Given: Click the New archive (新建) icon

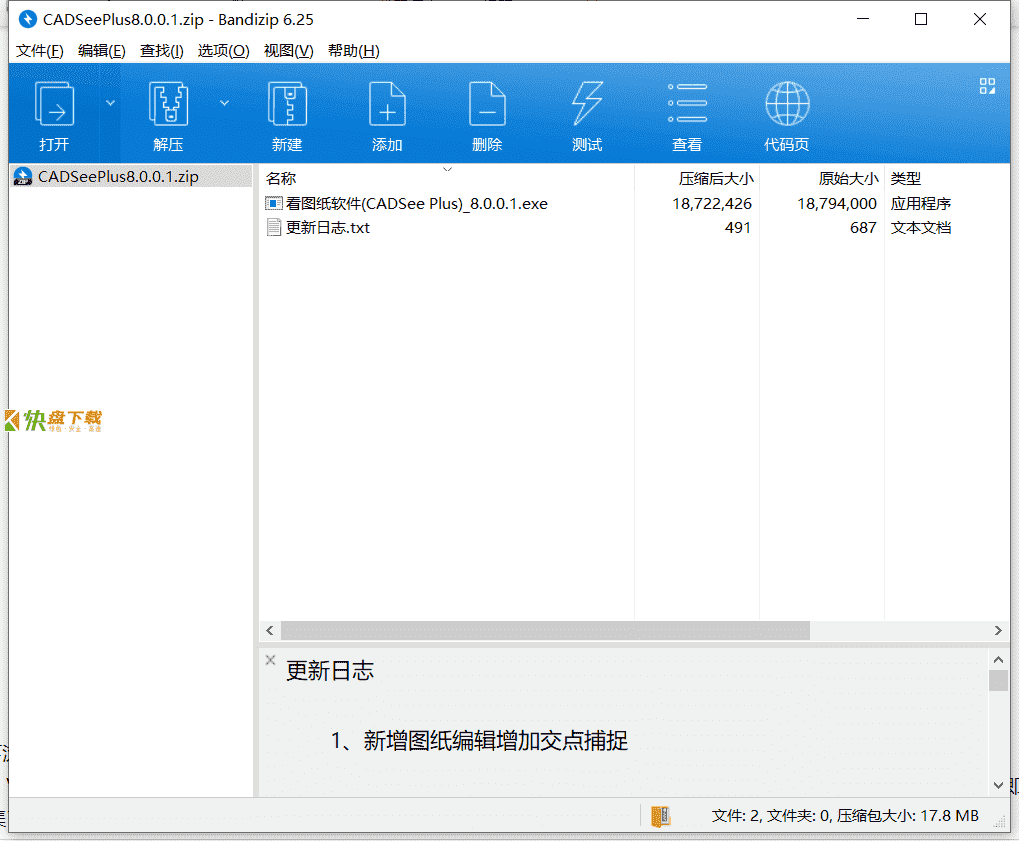Looking at the screenshot, I should [287, 104].
